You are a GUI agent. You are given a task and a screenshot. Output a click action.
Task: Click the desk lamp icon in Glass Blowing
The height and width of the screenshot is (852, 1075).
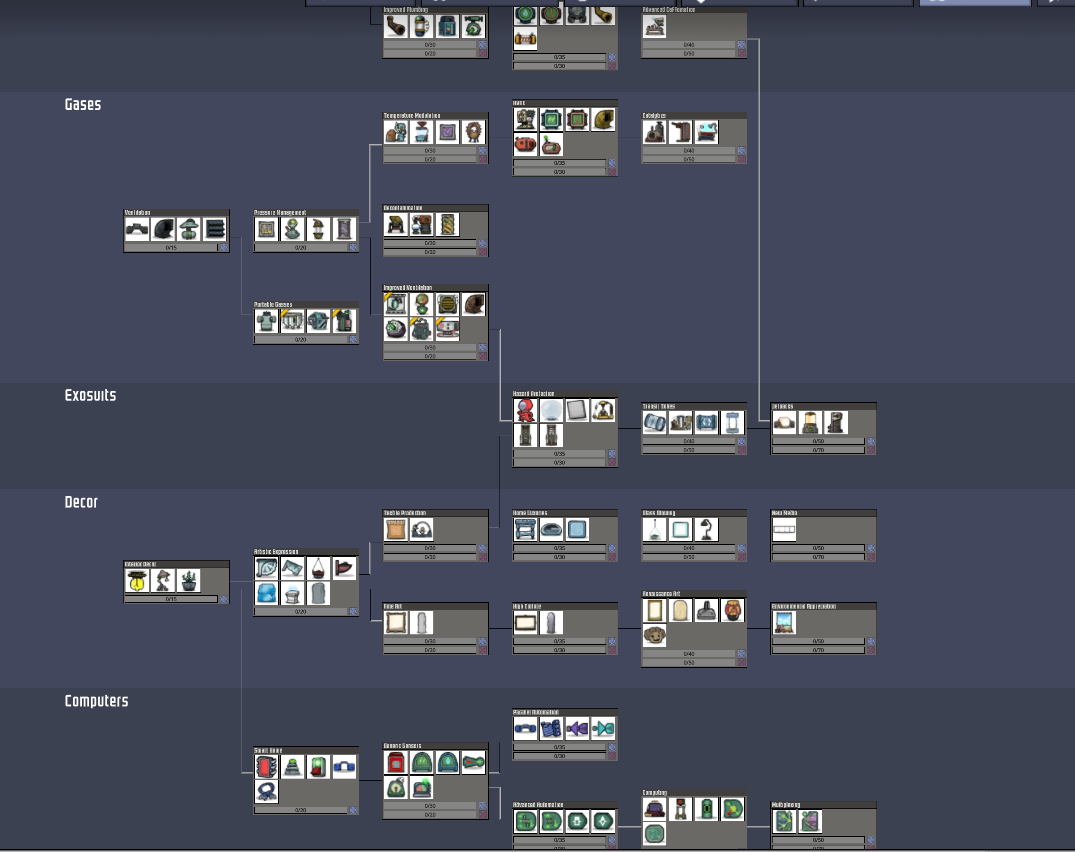point(706,530)
